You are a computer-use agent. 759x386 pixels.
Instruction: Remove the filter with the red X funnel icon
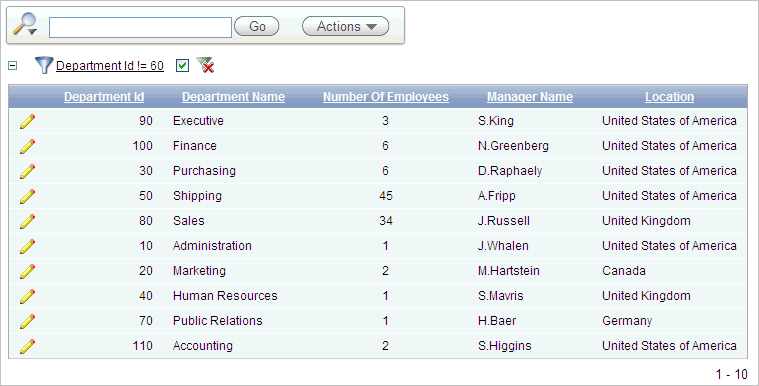coord(205,65)
